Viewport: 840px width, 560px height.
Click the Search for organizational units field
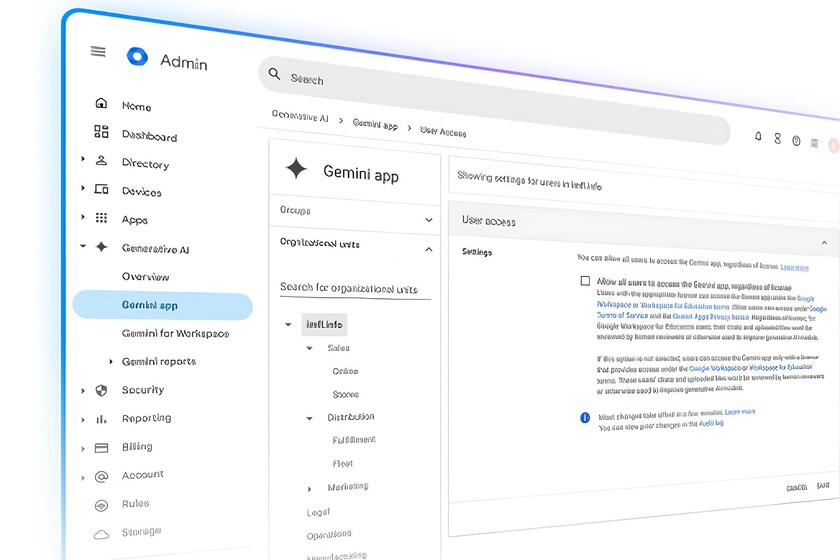pos(355,288)
